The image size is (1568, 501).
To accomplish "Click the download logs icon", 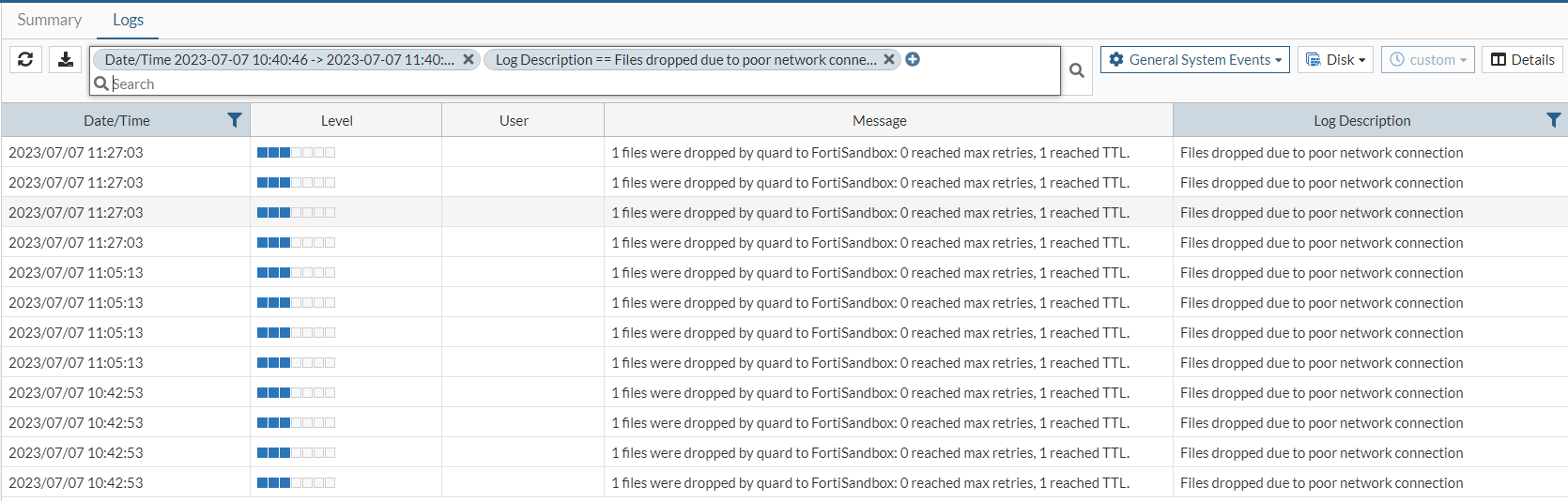I will coord(66,59).
